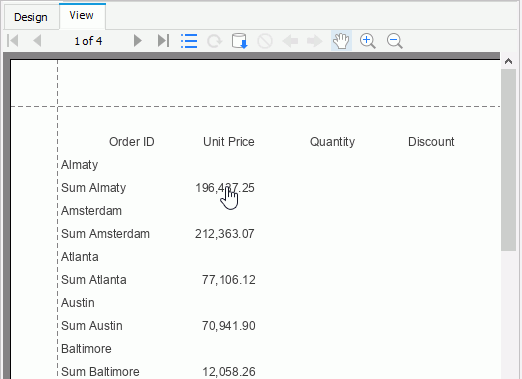
Task: Navigate back with the left arrow icon
Action: 290,41
